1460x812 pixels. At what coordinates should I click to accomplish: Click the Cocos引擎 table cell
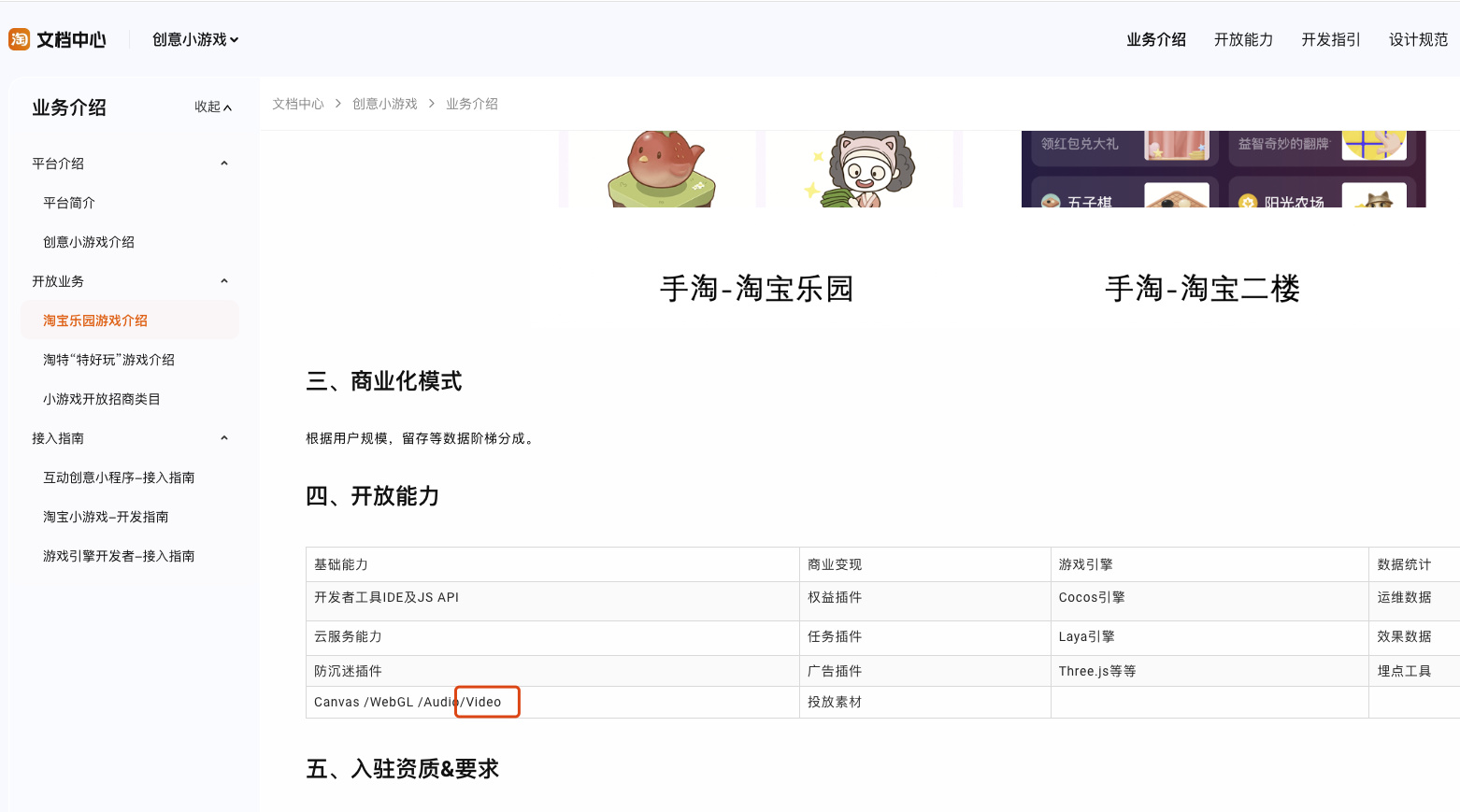[x=1210, y=601]
